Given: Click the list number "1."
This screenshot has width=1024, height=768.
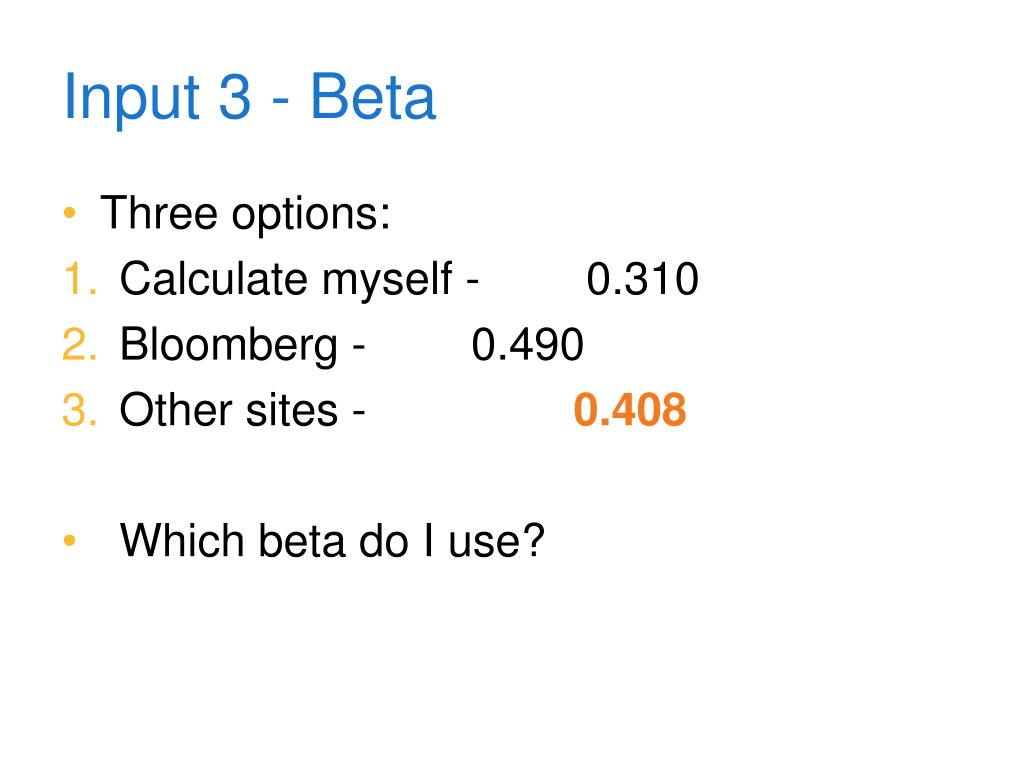Looking at the screenshot, I should pyautogui.click(x=81, y=279).
